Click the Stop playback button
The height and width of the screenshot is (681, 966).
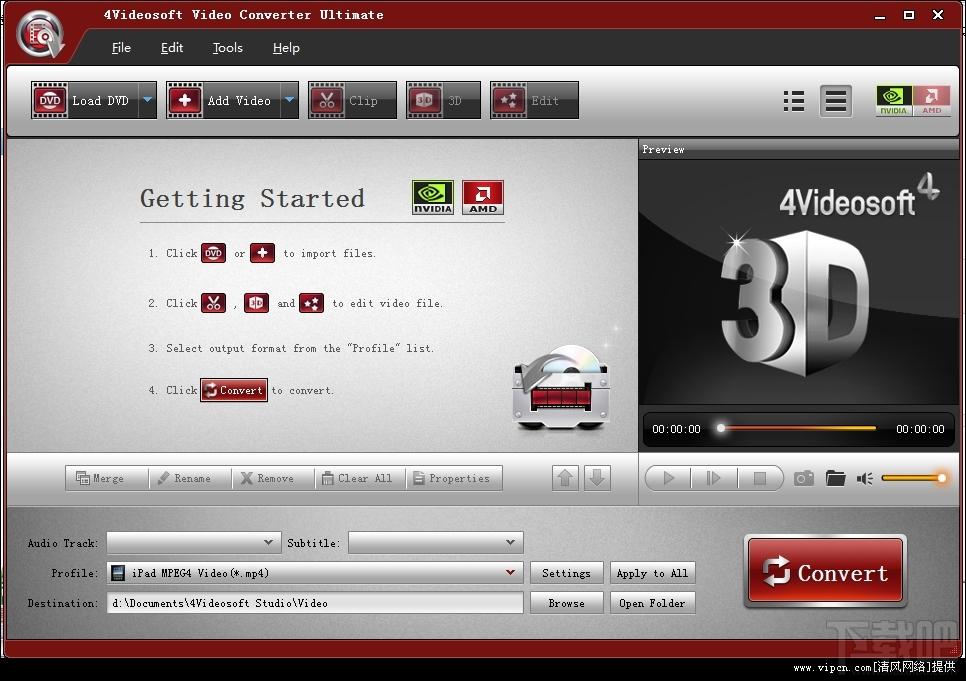[760, 479]
